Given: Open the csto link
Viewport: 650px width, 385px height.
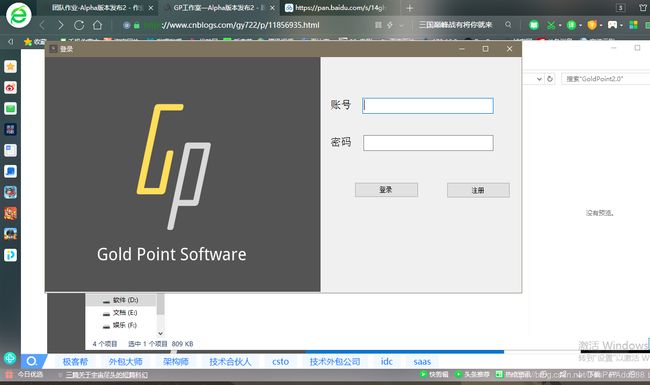Looking at the screenshot, I should pos(281,361).
